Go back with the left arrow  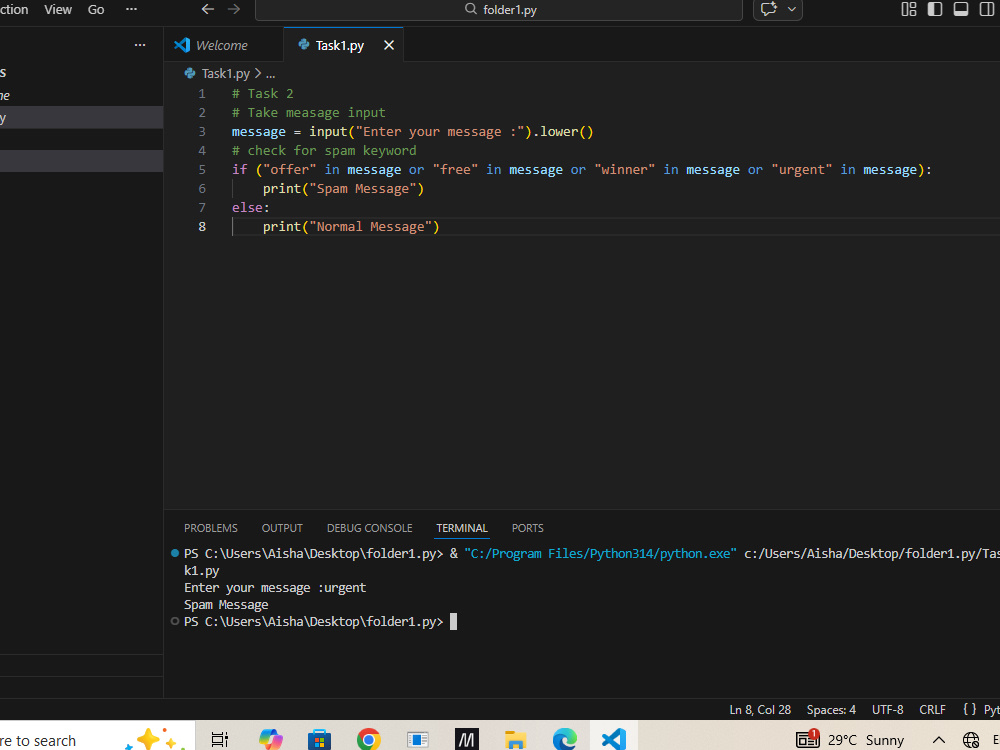pyautogui.click(x=207, y=9)
